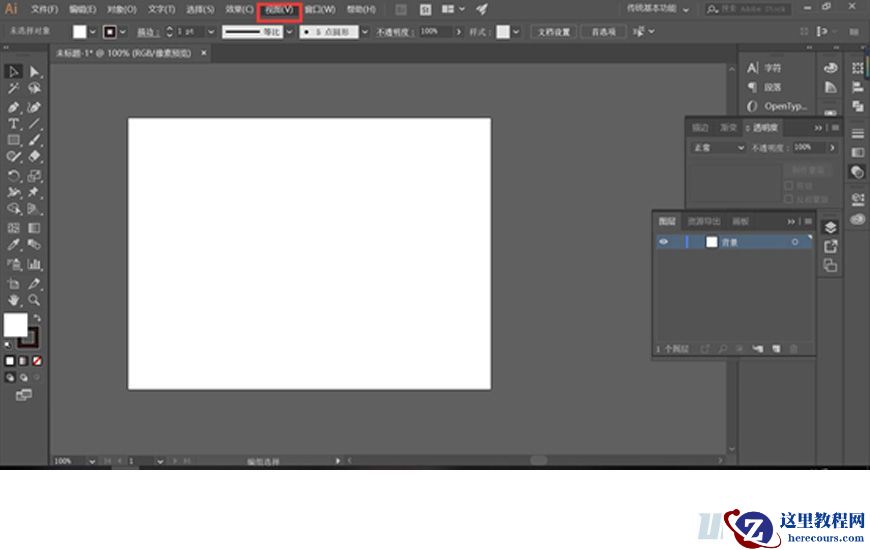This screenshot has height=550, width=870.
Task: Enable the 反相蒙版 (Invert Mask) checkbox
Action: (789, 198)
